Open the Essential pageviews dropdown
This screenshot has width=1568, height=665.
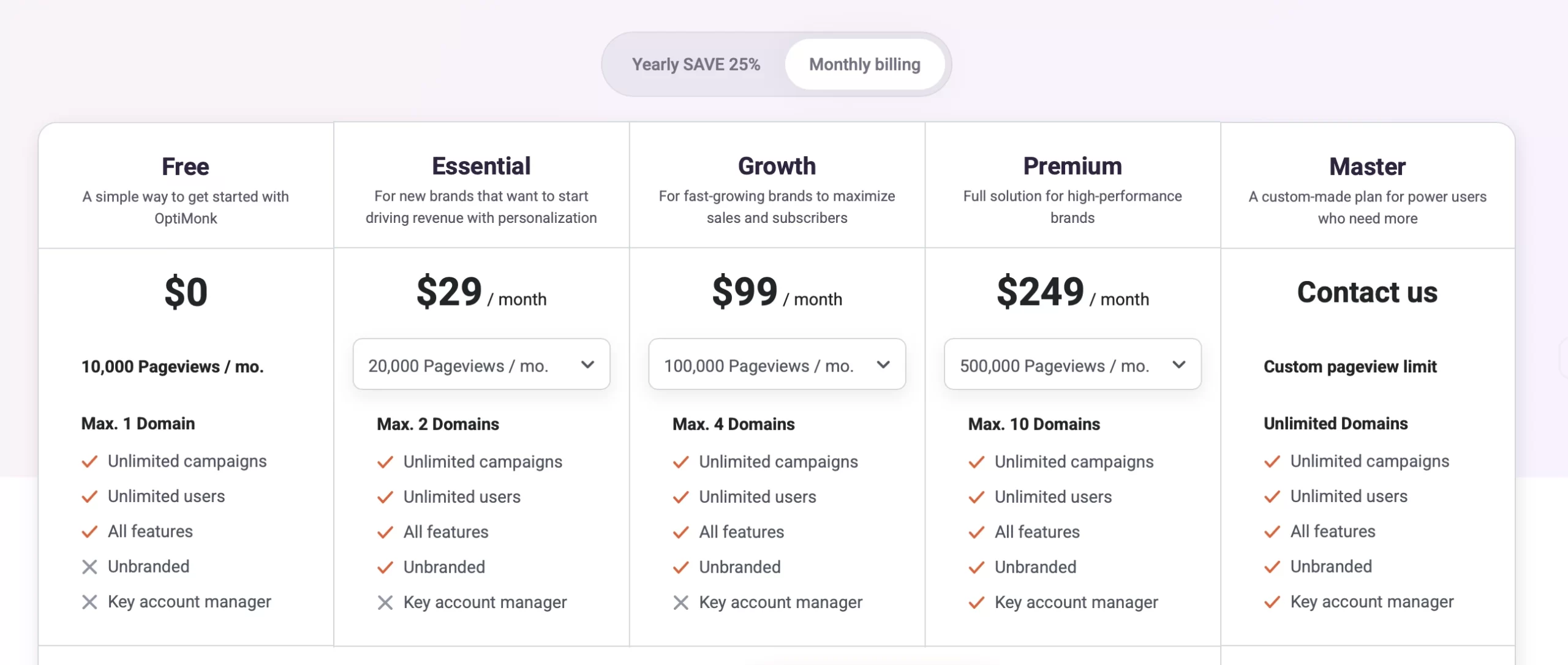pyautogui.click(x=481, y=364)
